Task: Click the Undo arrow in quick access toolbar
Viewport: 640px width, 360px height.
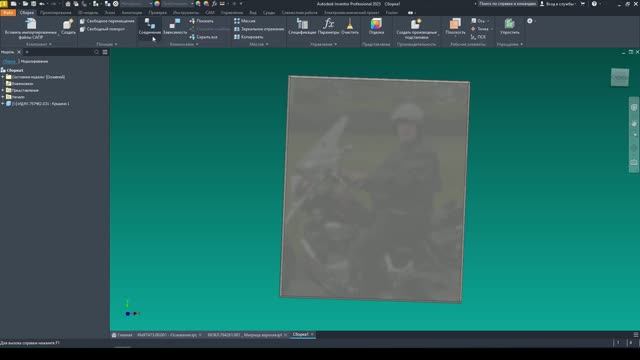Action: pyautogui.click(x=42, y=4)
